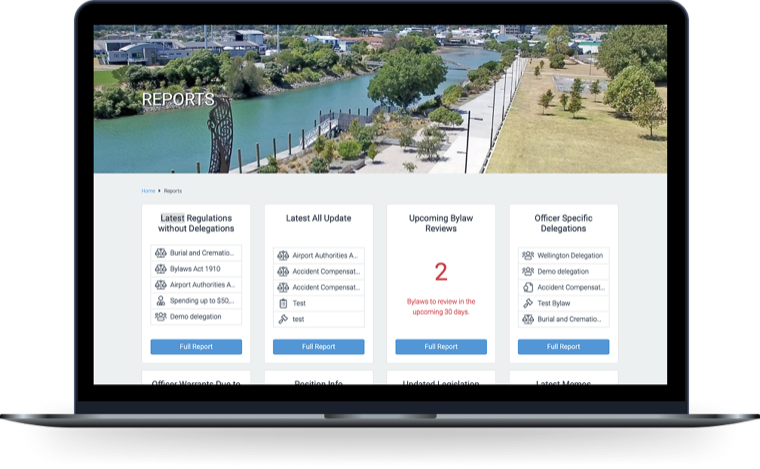This screenshot has height=469, width=760.
Task: Open Full Report for Officer Specific Delegations
Action: [x=563, y=346]
